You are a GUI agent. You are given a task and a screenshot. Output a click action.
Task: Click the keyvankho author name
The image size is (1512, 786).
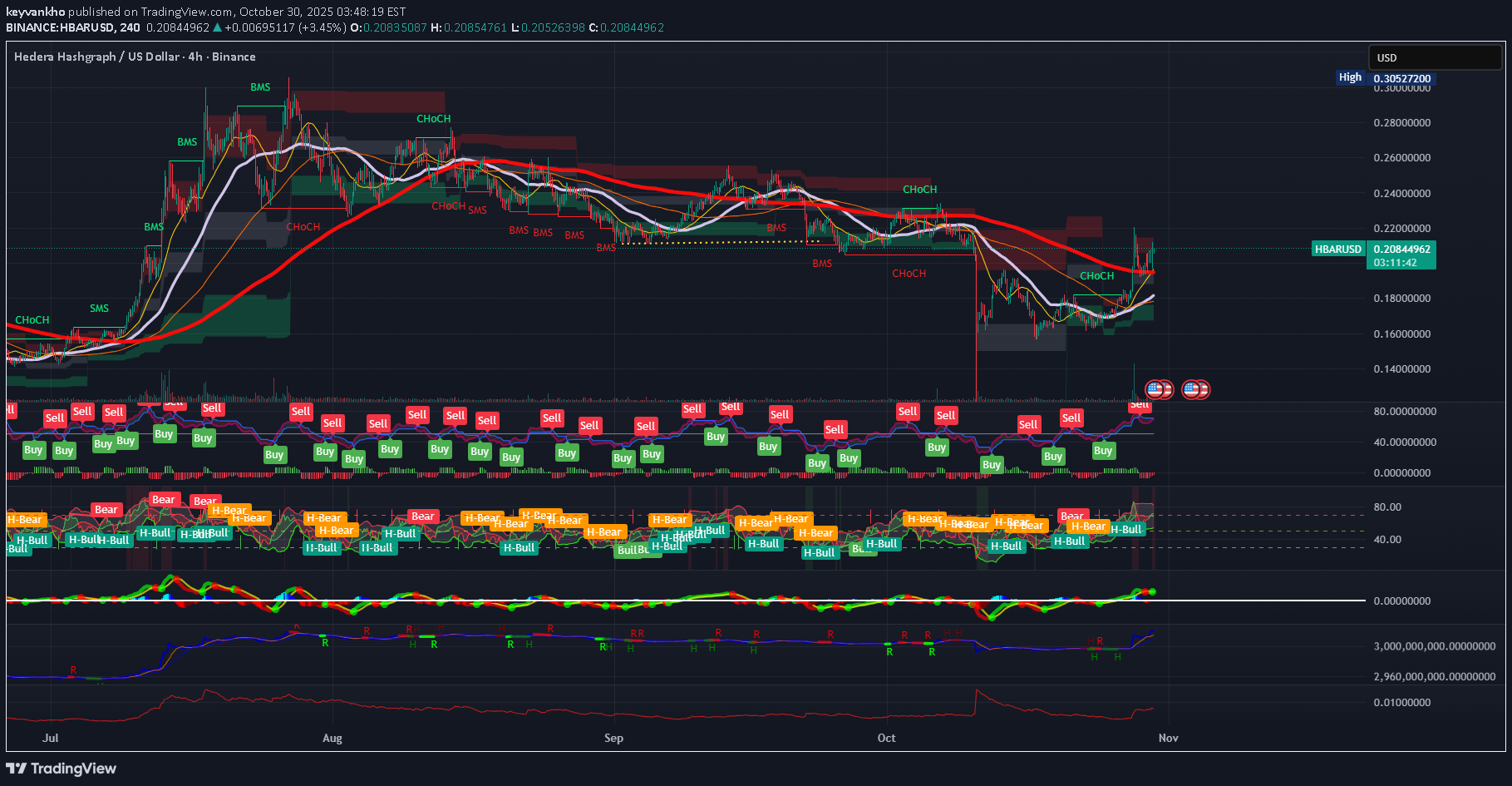[36, 12]
